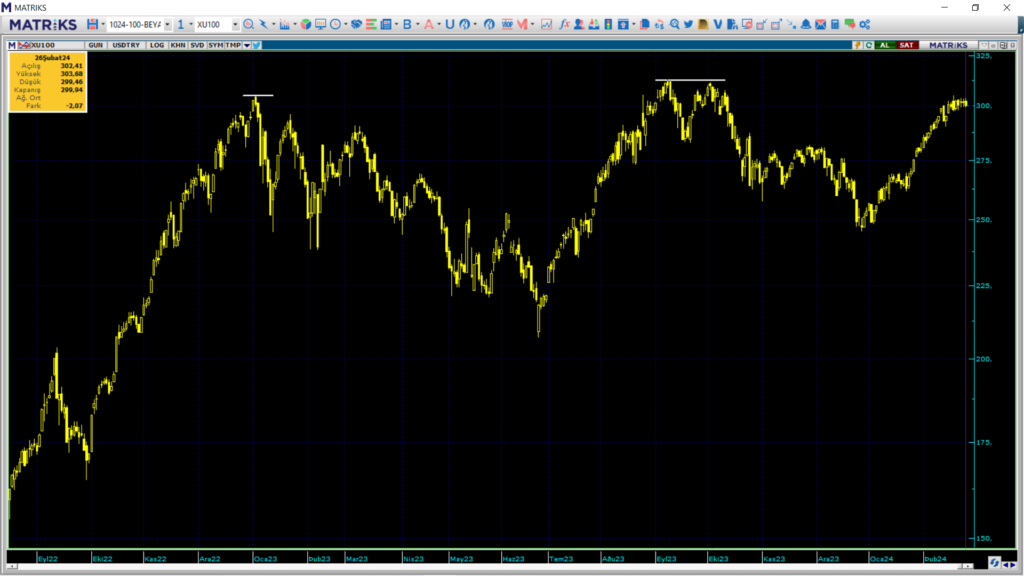The width and height of the screenshot is (1024, 576).
Task: Expand the dropdown arrow next to TMP
Action: [x=245, y=45]
